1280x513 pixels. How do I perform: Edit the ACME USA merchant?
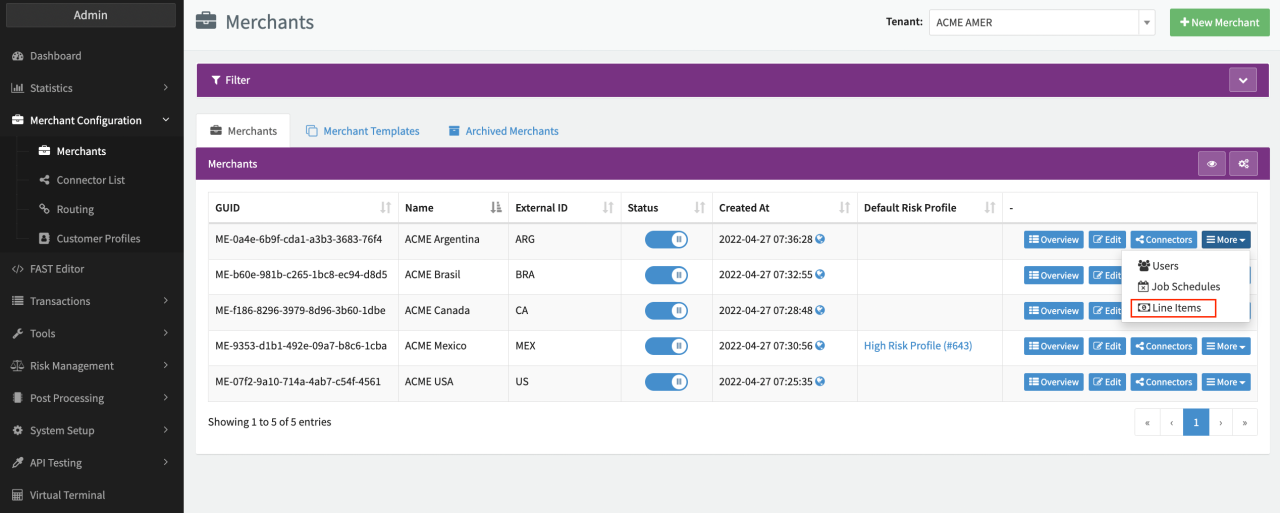pos(1107,382)
